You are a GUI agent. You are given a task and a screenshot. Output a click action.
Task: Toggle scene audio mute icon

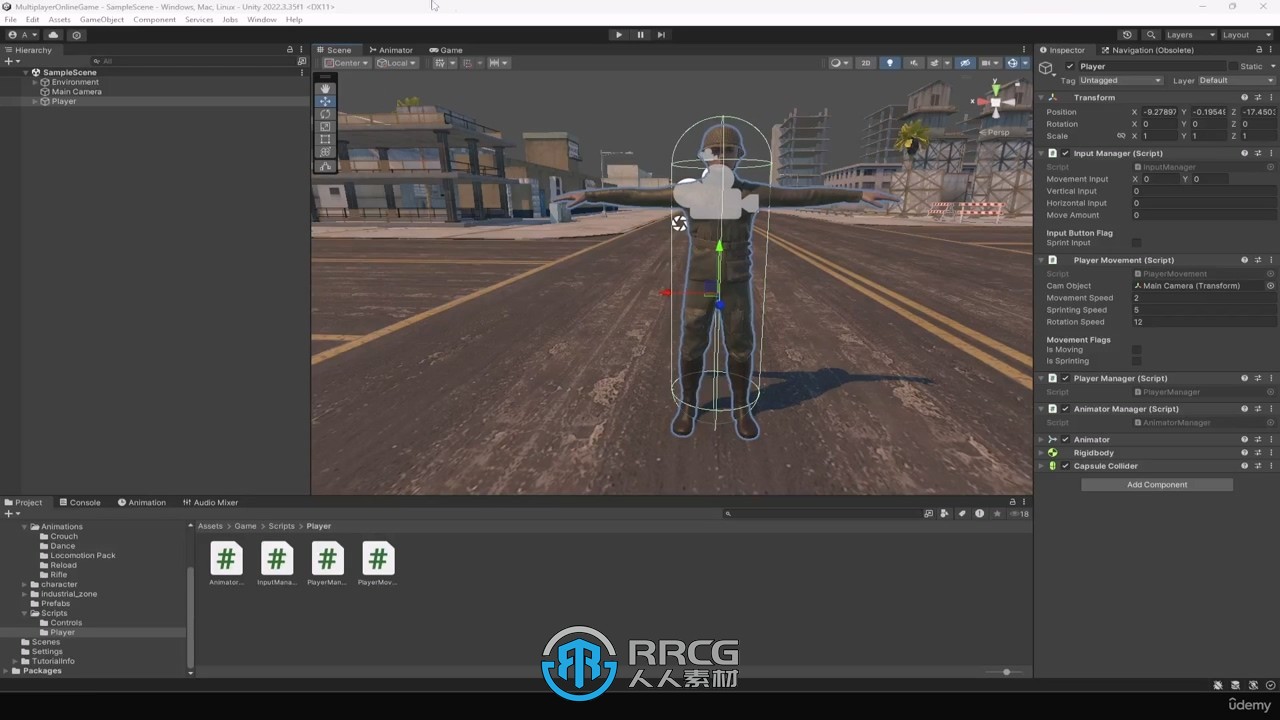(x=914, y=63)
